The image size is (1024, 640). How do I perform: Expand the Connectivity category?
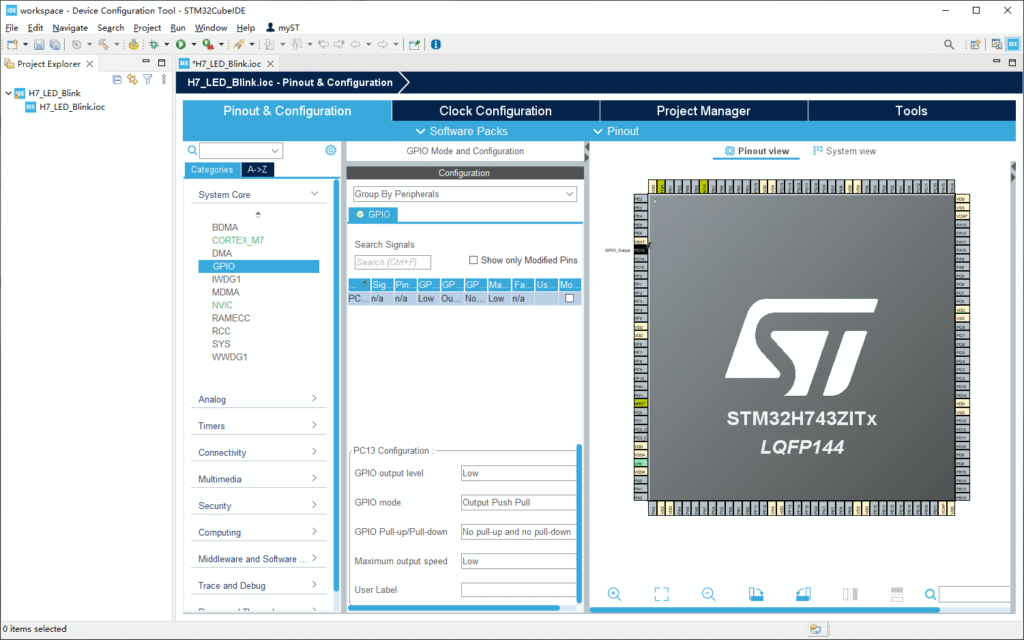point(315,452)
